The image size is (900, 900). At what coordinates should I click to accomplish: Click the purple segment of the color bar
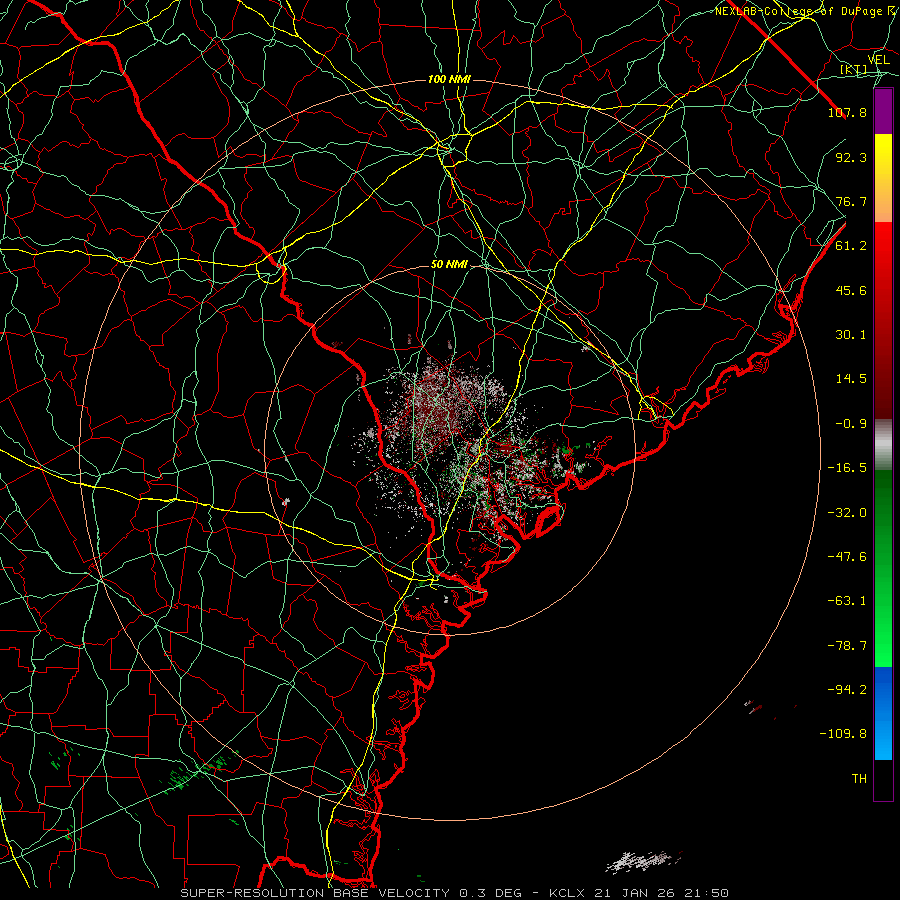click(x=883, y=111)
